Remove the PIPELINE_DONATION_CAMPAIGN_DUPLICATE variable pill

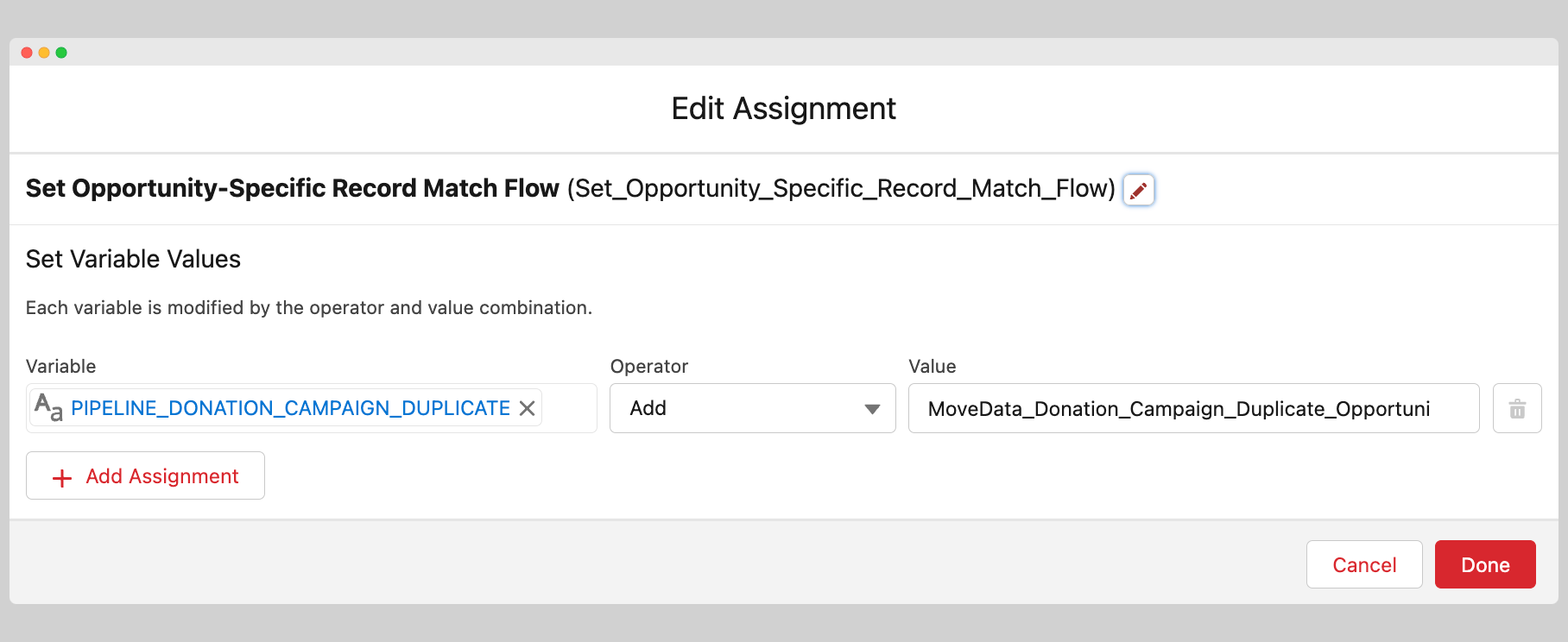click(527, 408)
